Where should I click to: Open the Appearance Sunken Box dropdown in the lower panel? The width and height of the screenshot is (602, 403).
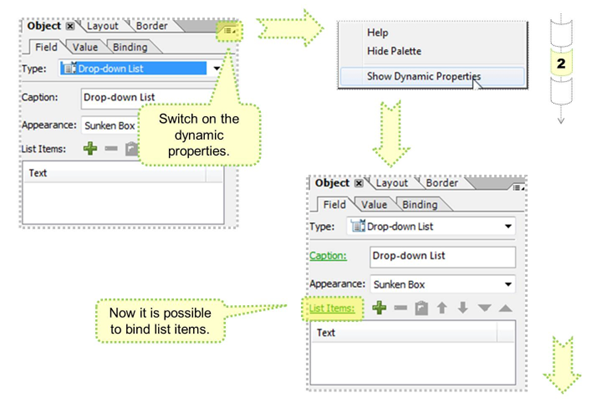click(x=508, y=283)
